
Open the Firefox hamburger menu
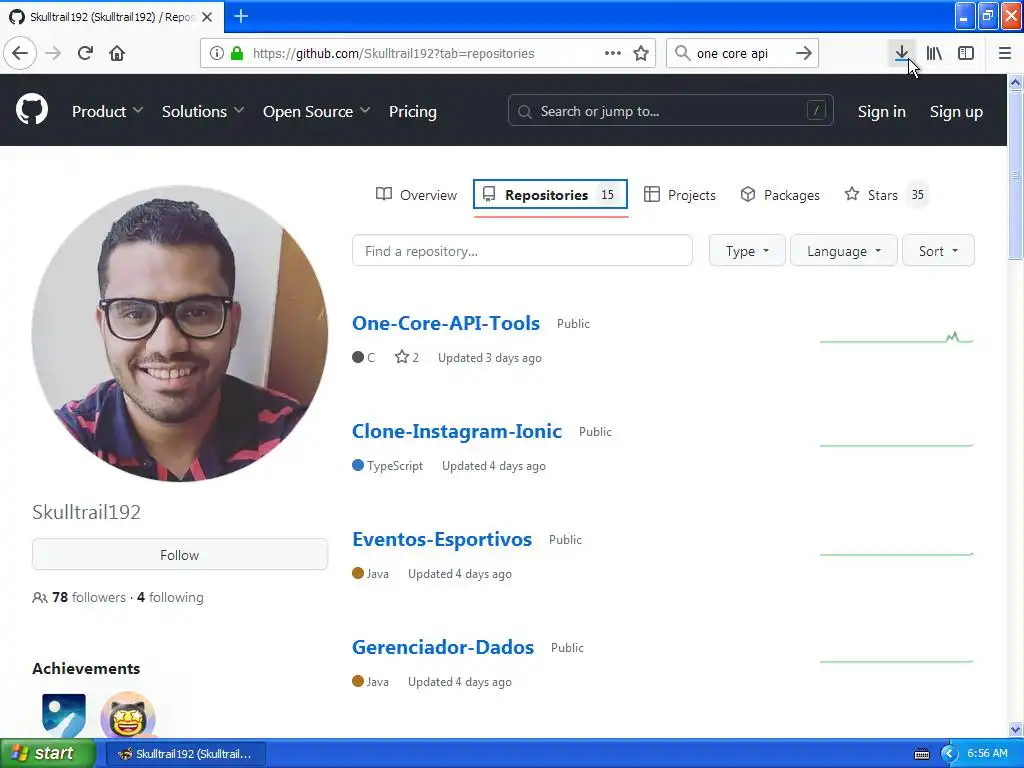pyautogui.click(x=1005, y=53)
